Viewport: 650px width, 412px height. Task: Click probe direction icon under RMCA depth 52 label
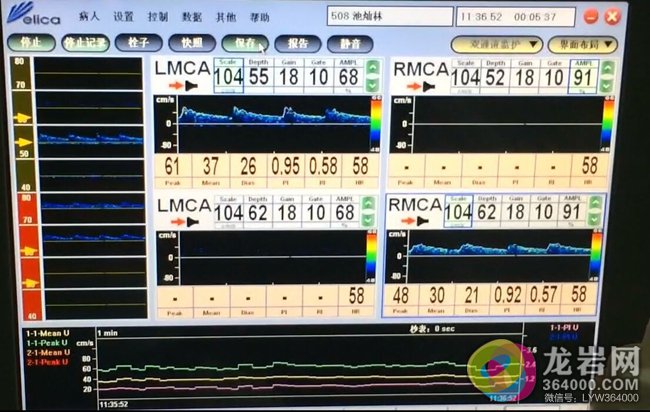[420, 86]
